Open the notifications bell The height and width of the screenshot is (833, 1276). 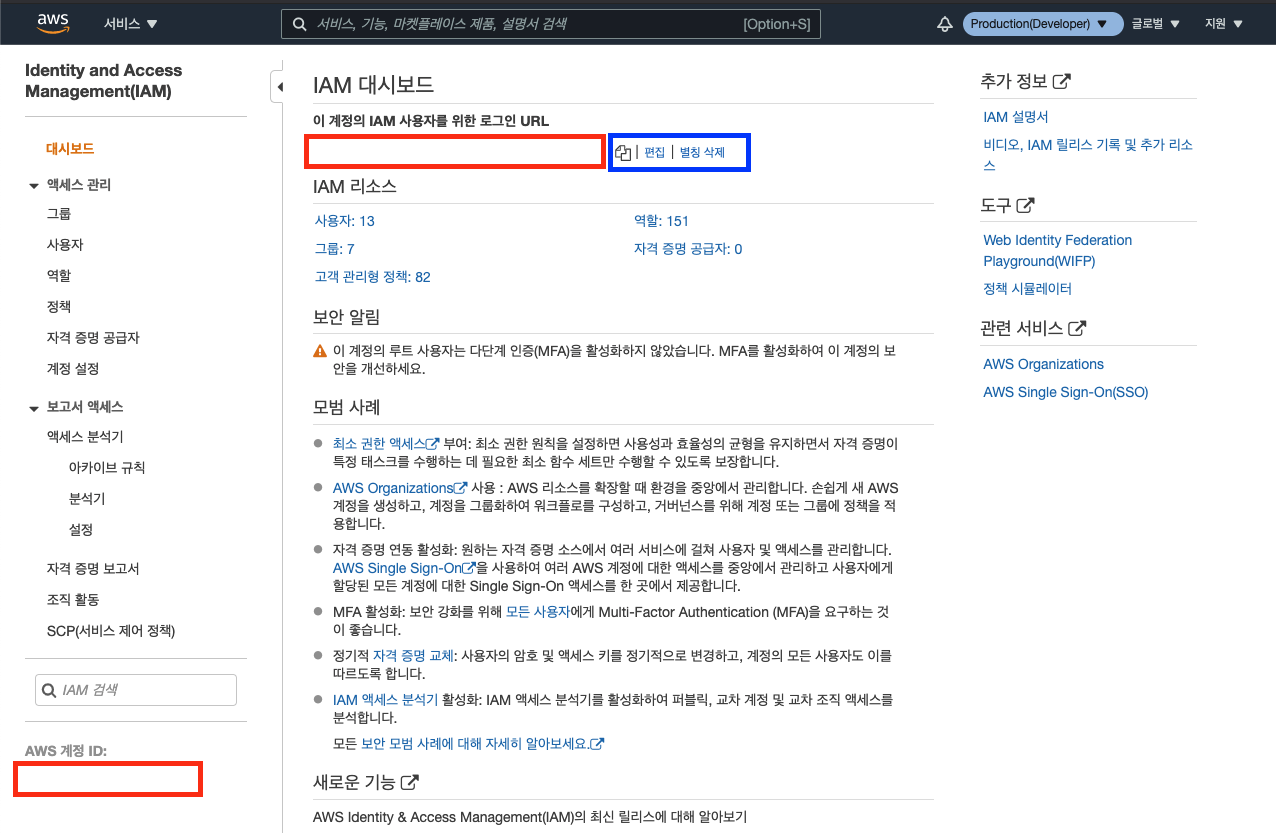click(x=944, y=22)
